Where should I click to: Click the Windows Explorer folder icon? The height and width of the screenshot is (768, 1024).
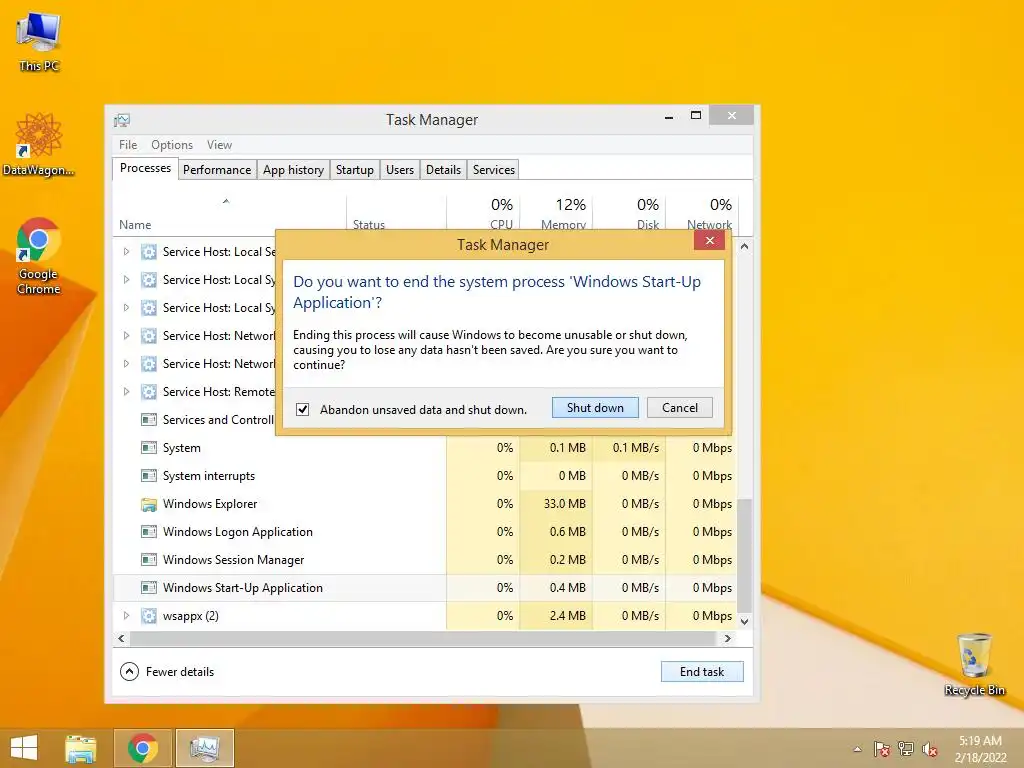coord(149,504)
